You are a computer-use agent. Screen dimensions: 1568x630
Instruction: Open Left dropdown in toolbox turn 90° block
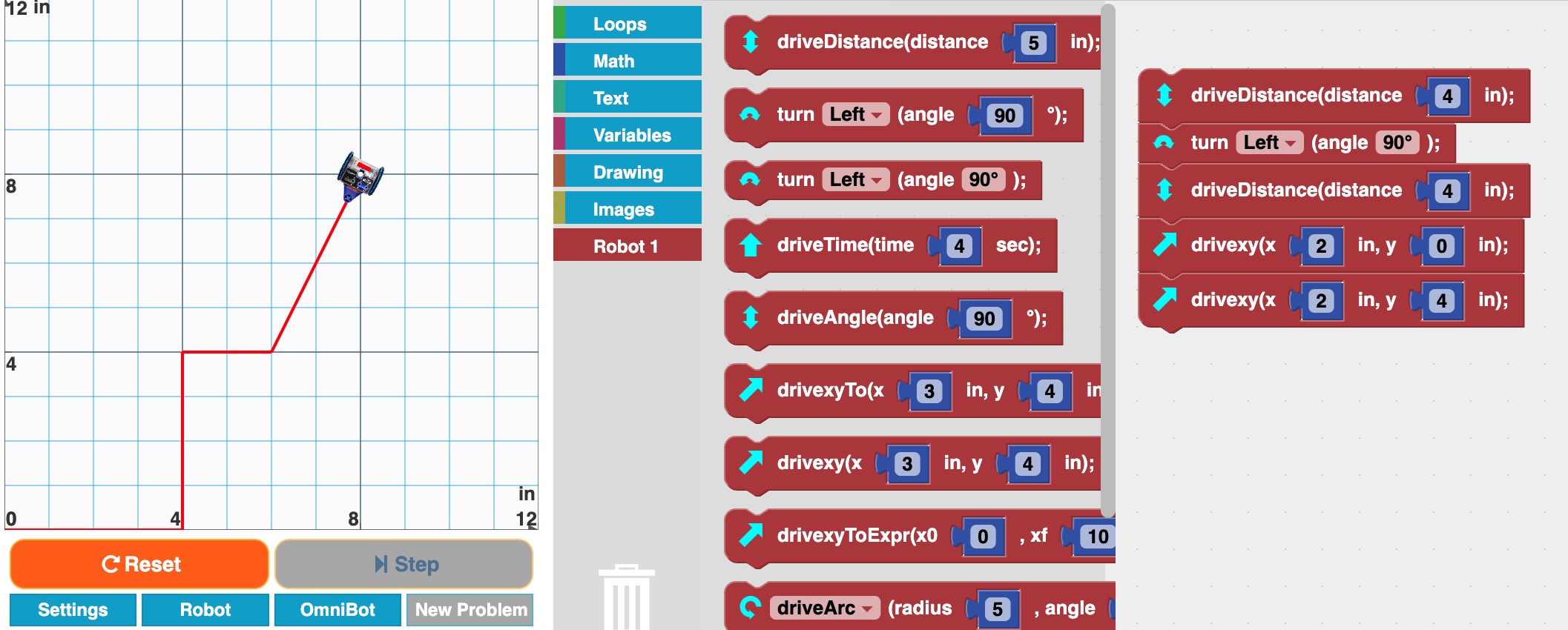tap(855, 180)
